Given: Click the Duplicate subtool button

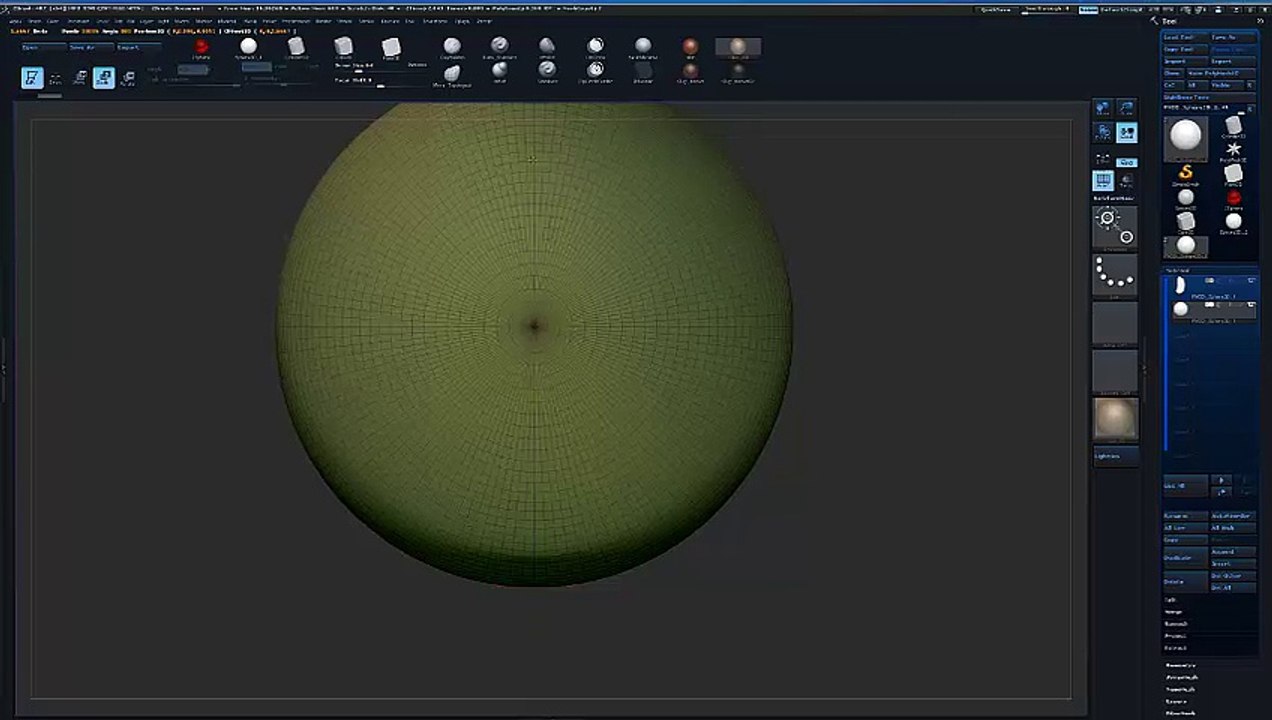Looking at the screenshot, I should click(x=1185, y=557).
